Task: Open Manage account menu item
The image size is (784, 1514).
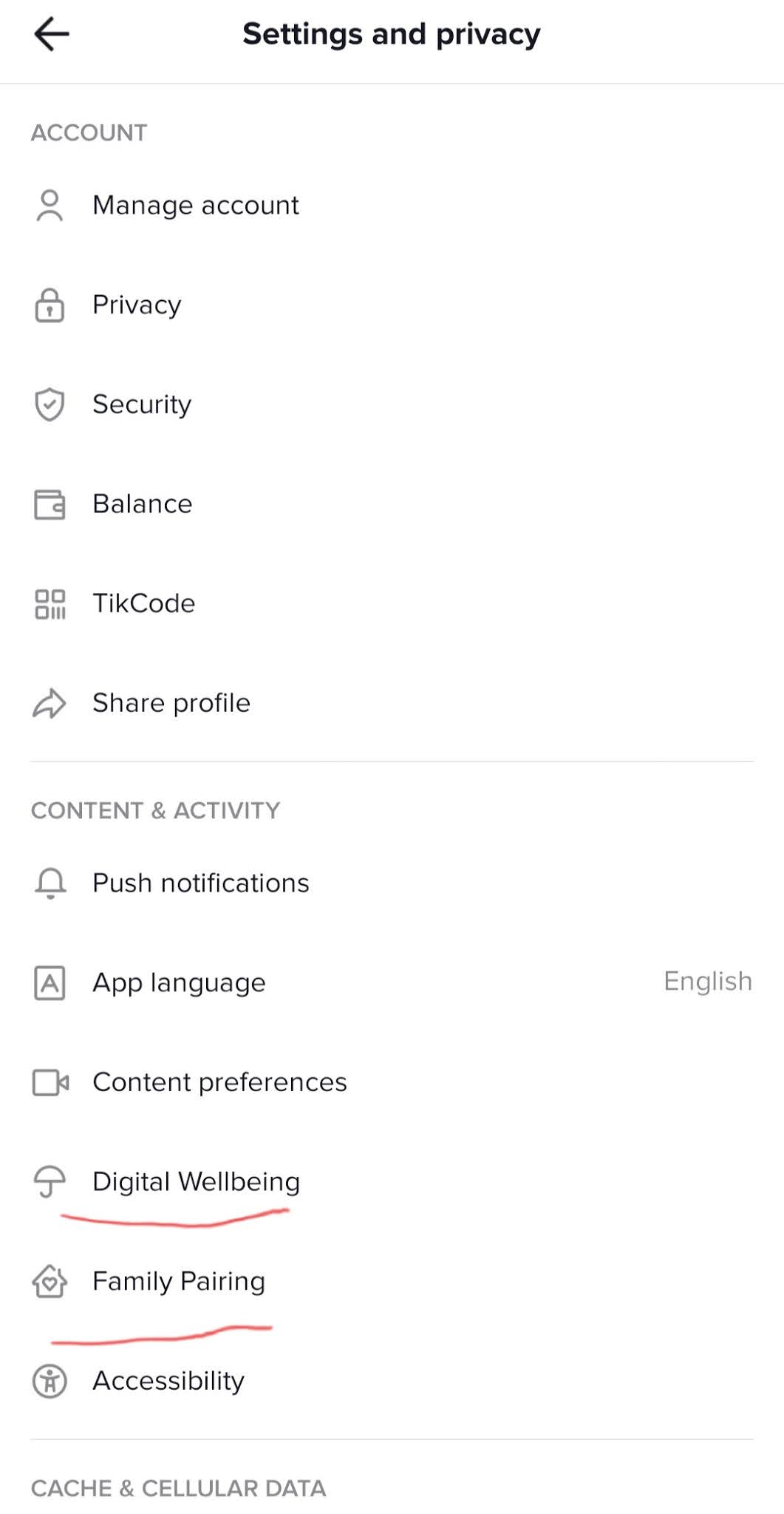Action: 195,206
